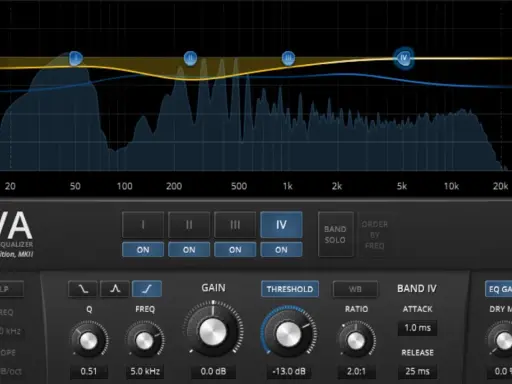This screenshot has width=512, height=384.
Task: Click the RATIO label
Action: [356, 309]
